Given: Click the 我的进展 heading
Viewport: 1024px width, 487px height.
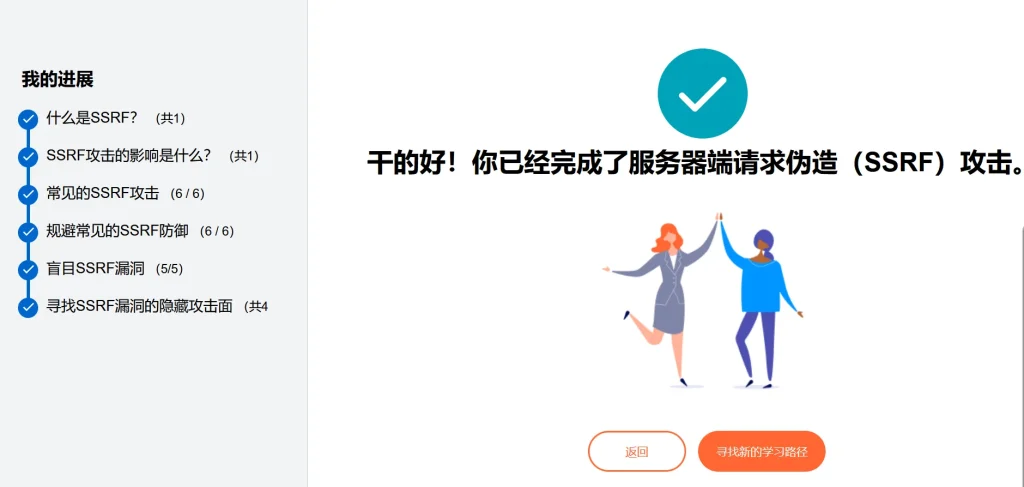Looking at the screenshot, I should tap(57, 80).
